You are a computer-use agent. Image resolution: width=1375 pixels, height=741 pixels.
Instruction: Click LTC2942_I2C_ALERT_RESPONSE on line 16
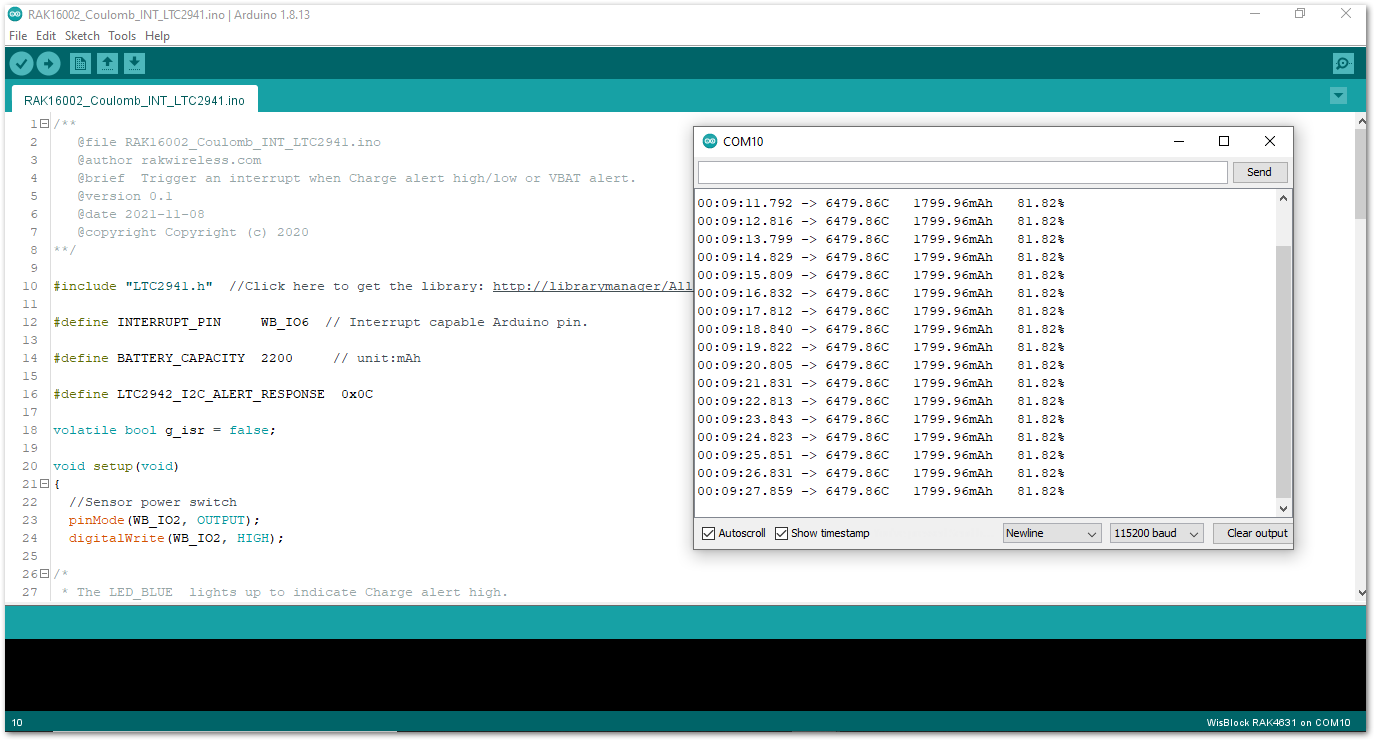coord(213,394)
